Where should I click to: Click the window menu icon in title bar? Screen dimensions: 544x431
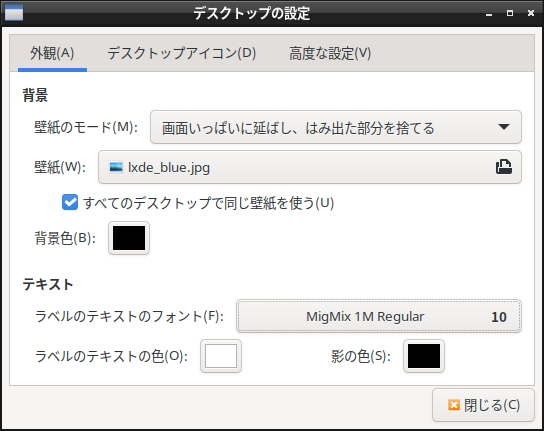14,13
